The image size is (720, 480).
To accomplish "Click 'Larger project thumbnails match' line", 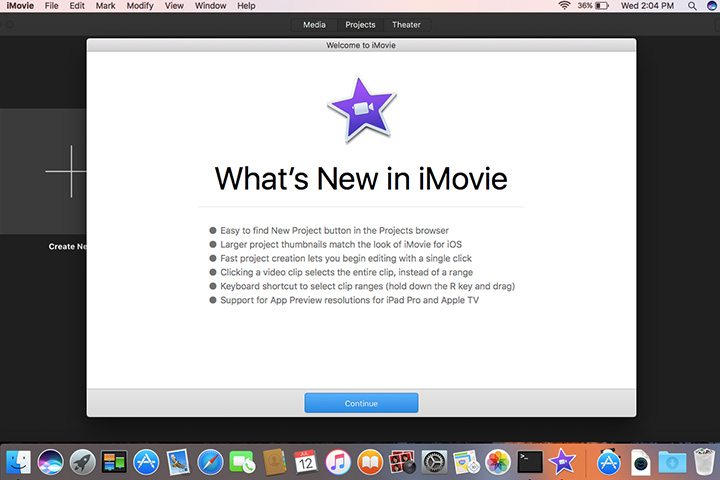I will tap(341, 244).
